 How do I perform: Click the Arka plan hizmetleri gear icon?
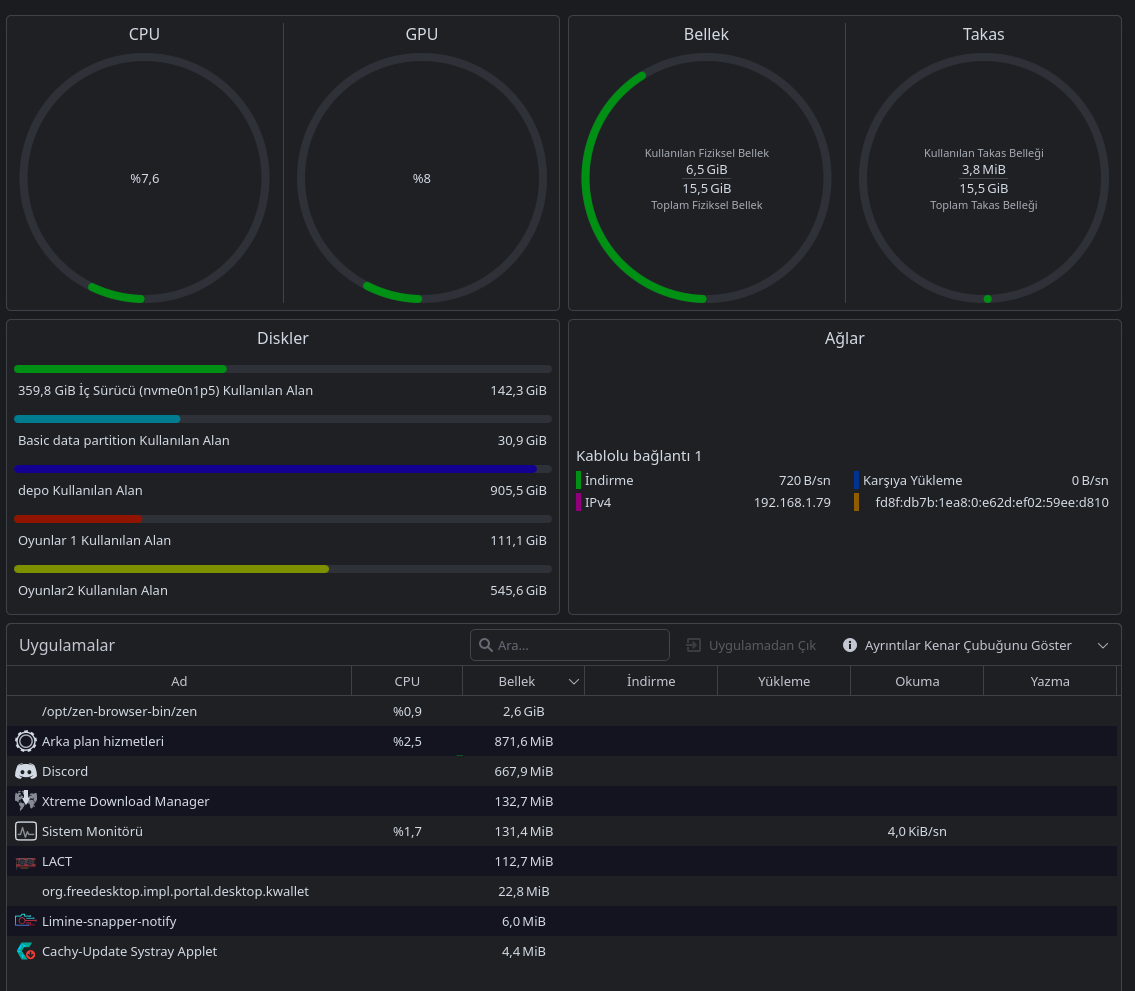(26, 741)
